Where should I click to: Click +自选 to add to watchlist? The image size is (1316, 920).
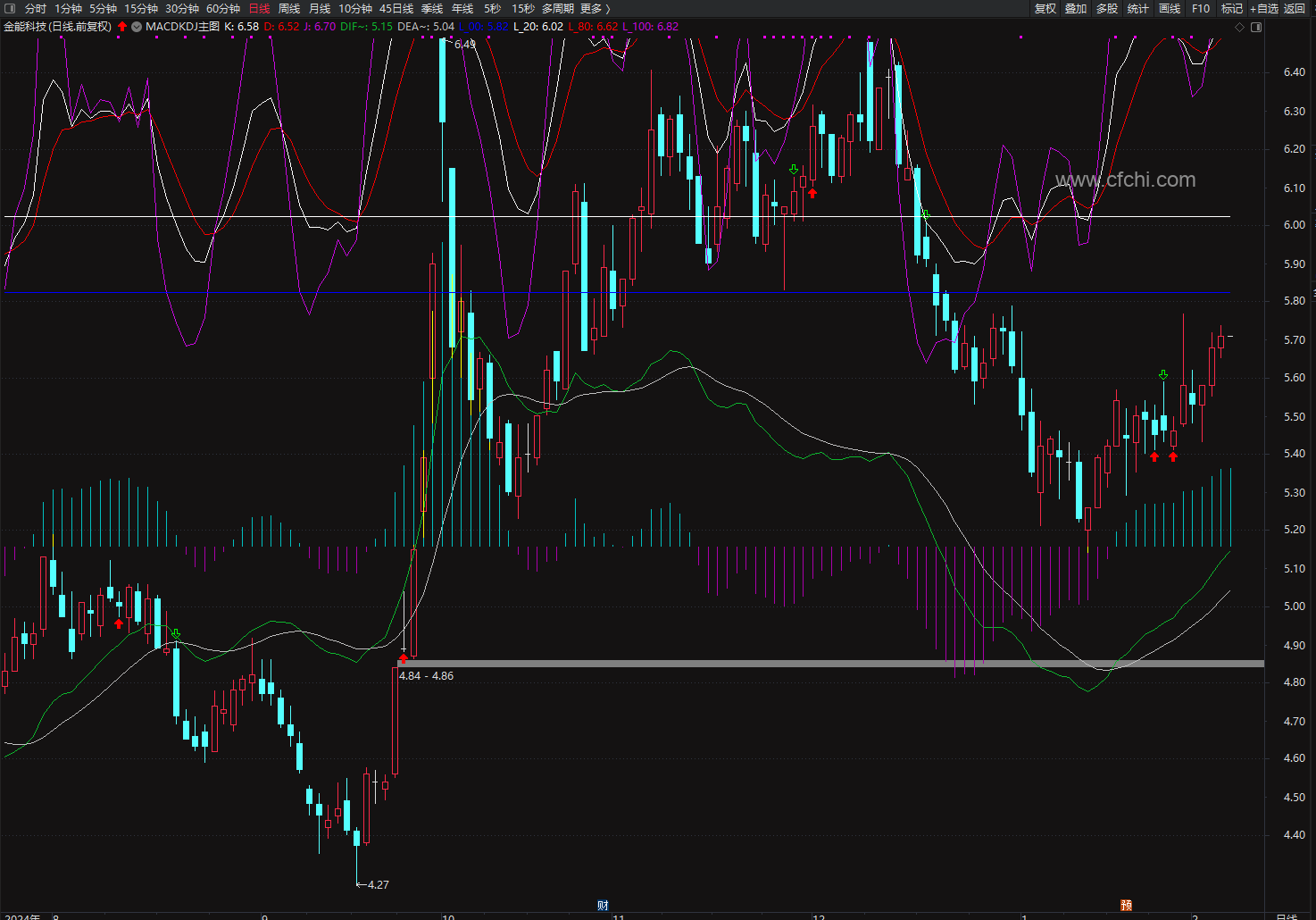coord(1263,8)
